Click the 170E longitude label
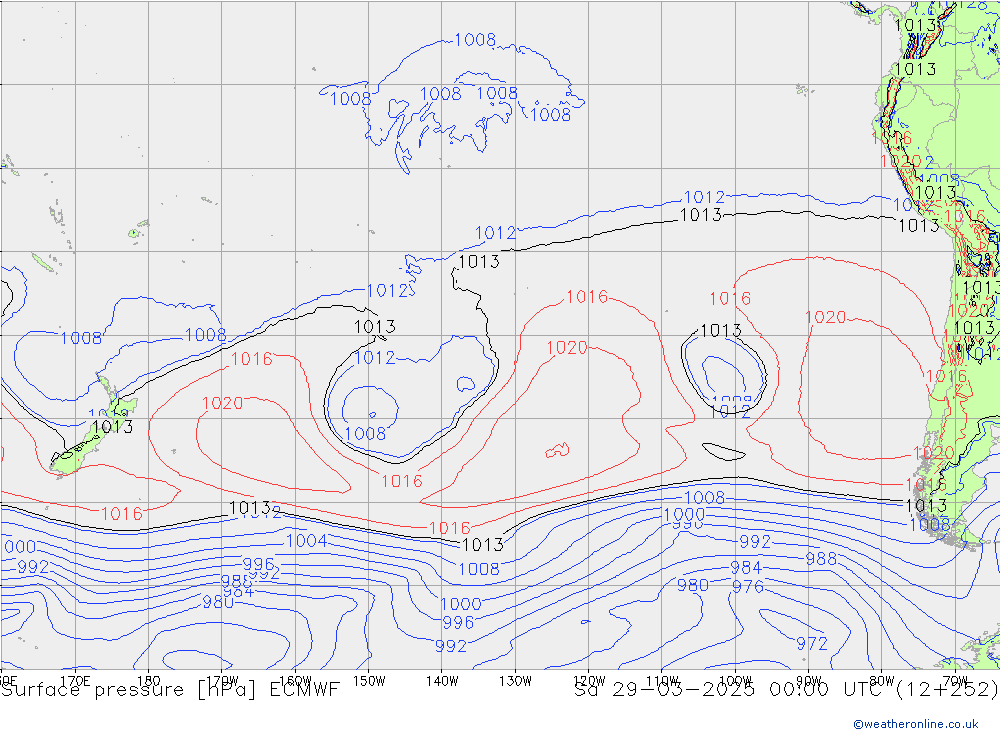The height and width of the screenshot is (733, 1000). (x=75, y=681)
